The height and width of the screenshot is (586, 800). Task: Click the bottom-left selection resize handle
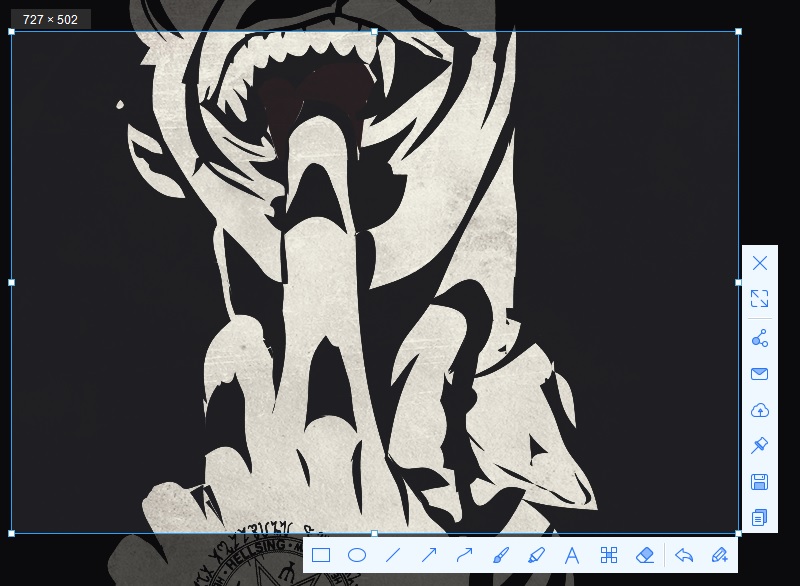pos(12,533)
